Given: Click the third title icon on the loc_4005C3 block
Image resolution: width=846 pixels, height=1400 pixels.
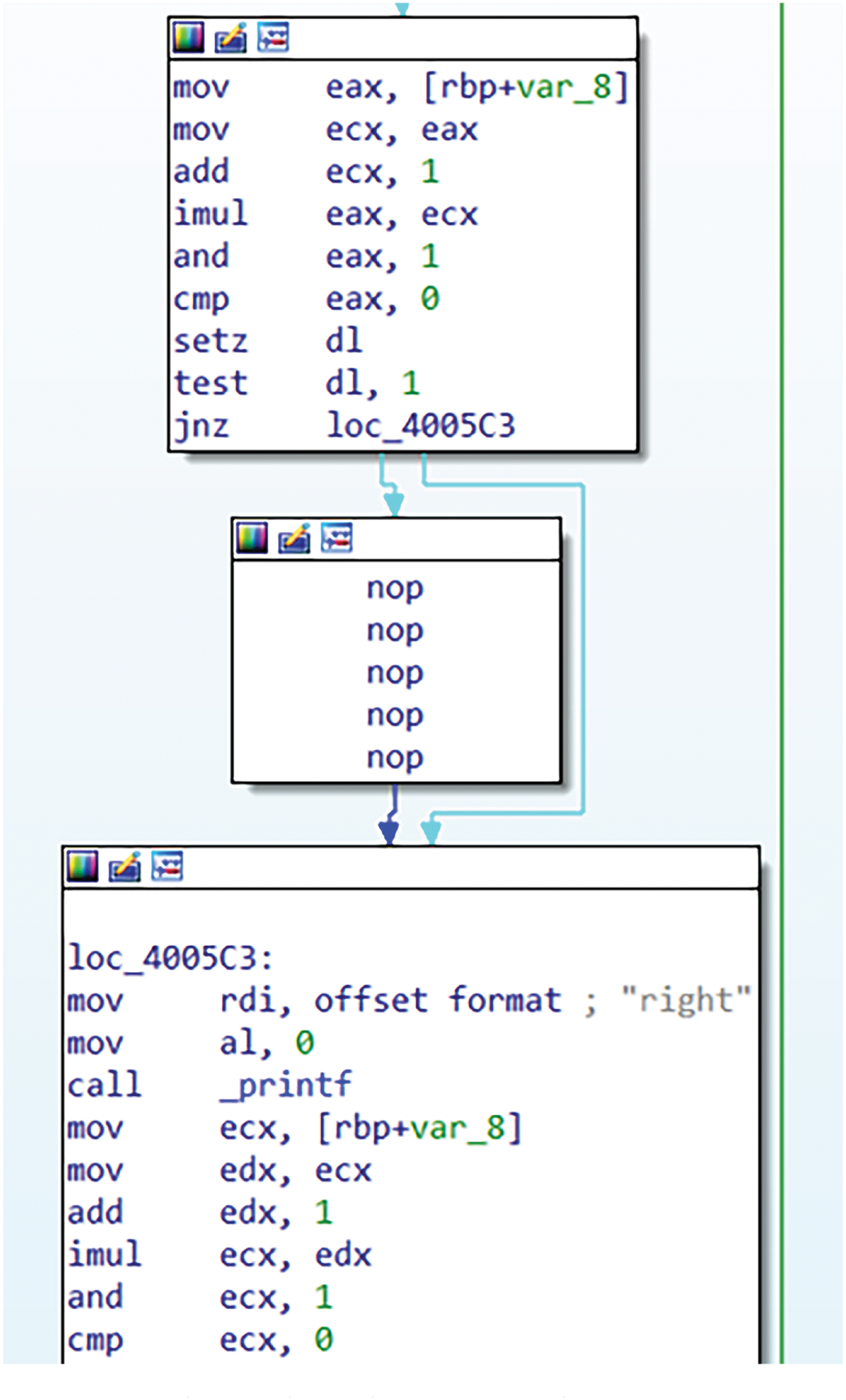Looking at the screenshot, I should 167,866.
